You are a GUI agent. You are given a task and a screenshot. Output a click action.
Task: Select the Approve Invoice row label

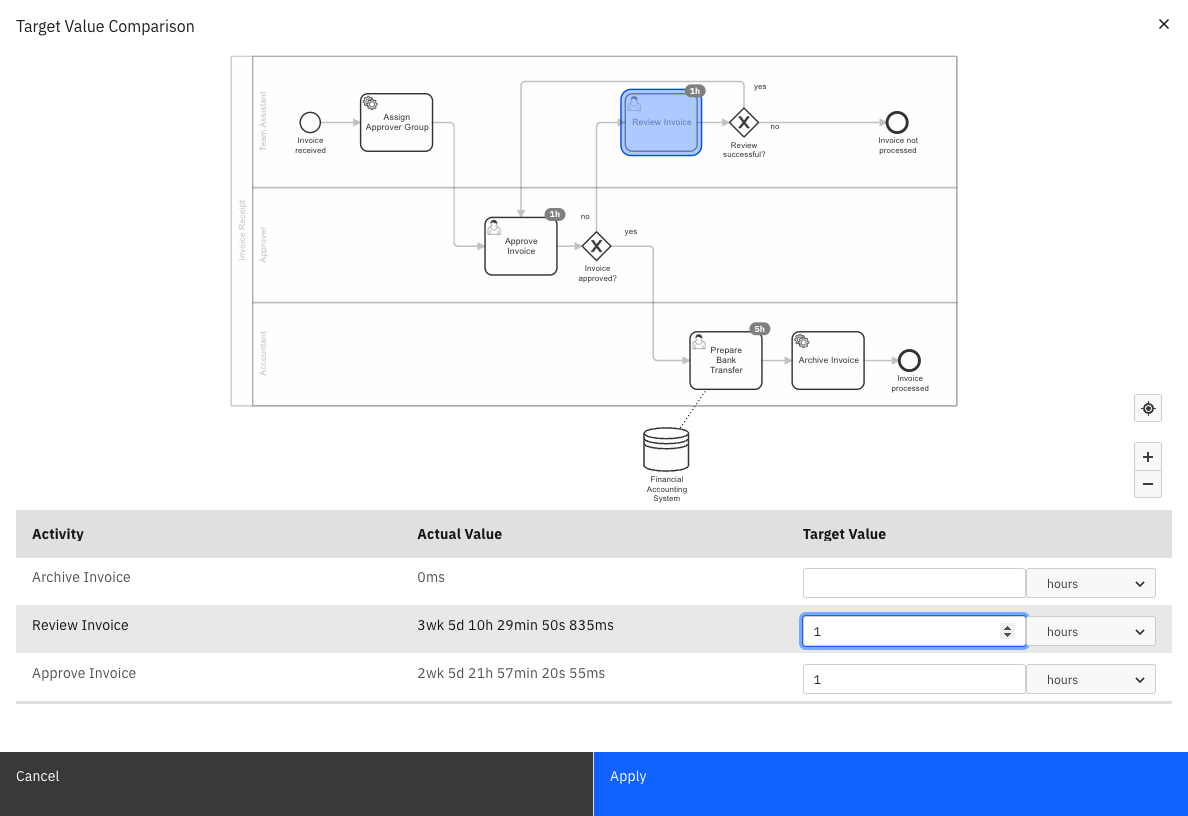84,674
